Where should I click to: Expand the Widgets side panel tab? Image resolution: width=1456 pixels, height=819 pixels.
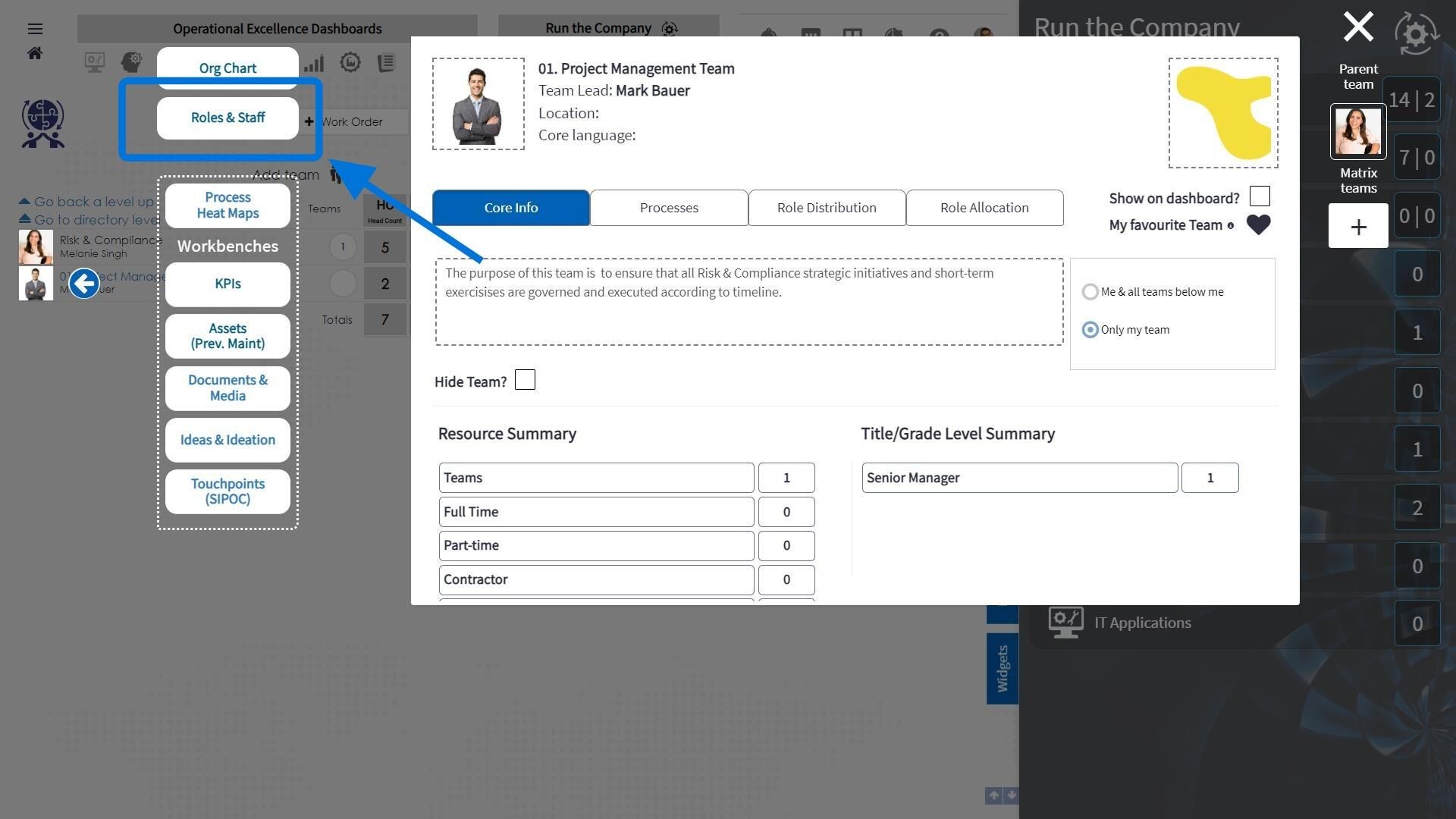(1002, 669)
